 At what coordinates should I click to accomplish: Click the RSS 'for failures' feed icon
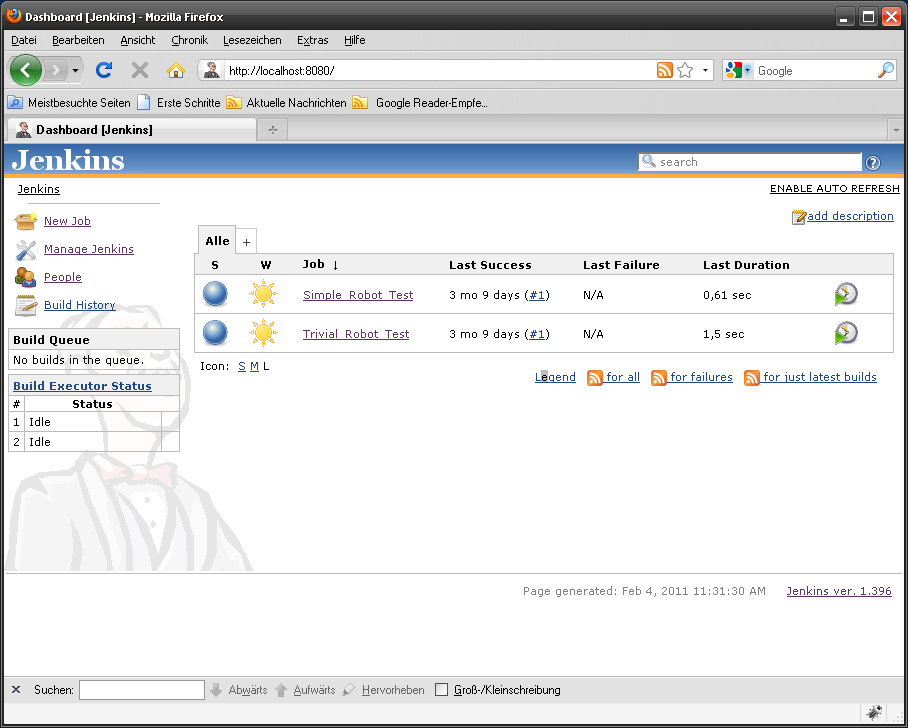(659, 378)
